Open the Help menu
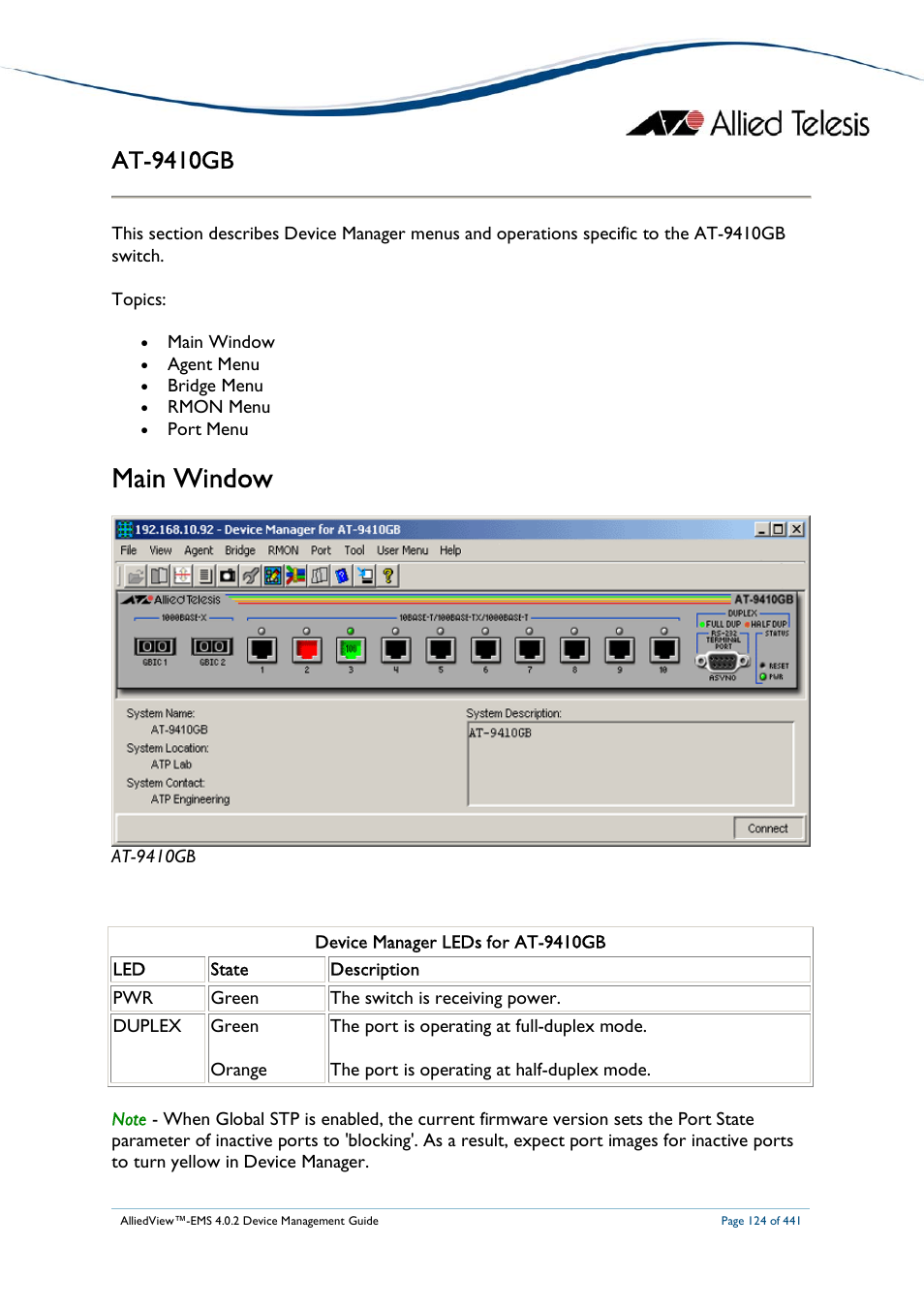This screenshot has width=924, height=1309. (x=450, y=550)
